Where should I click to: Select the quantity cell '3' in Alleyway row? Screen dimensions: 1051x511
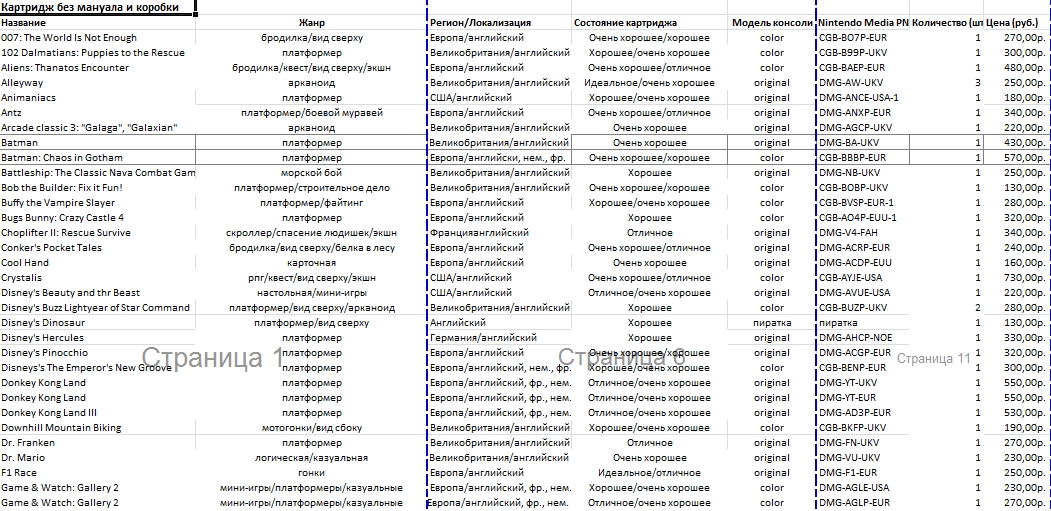point(946,82)
